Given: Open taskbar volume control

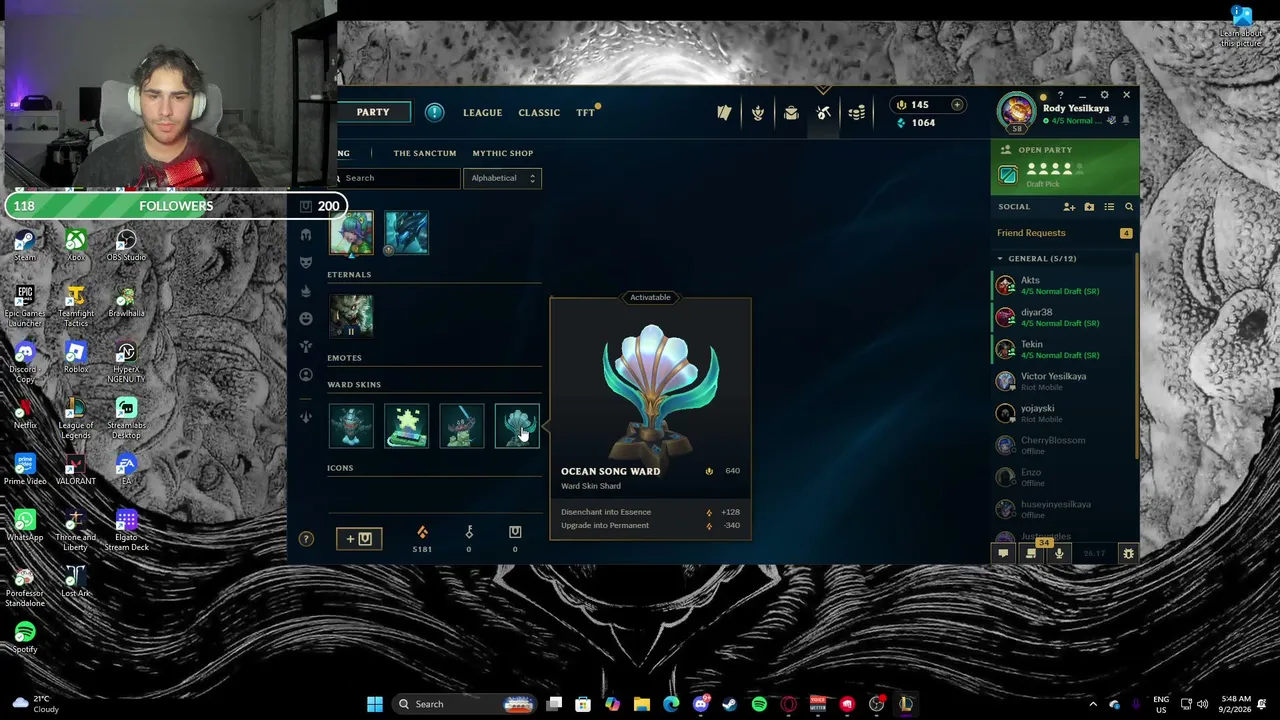Looking at the screenshot, I should point(1202,704).
